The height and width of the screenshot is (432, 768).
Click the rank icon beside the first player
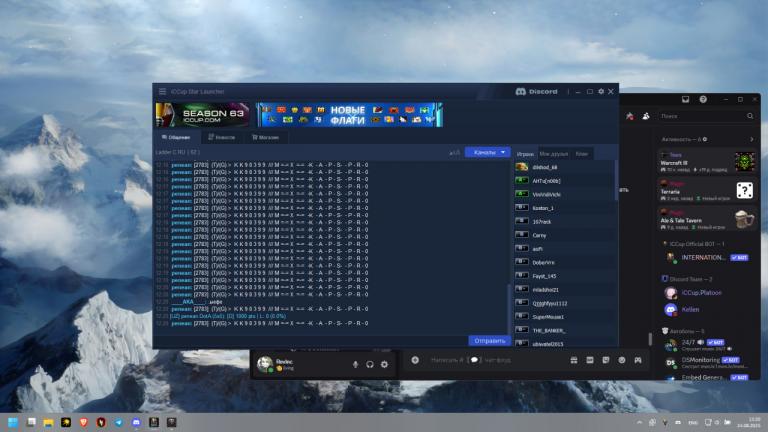point(522,167)
